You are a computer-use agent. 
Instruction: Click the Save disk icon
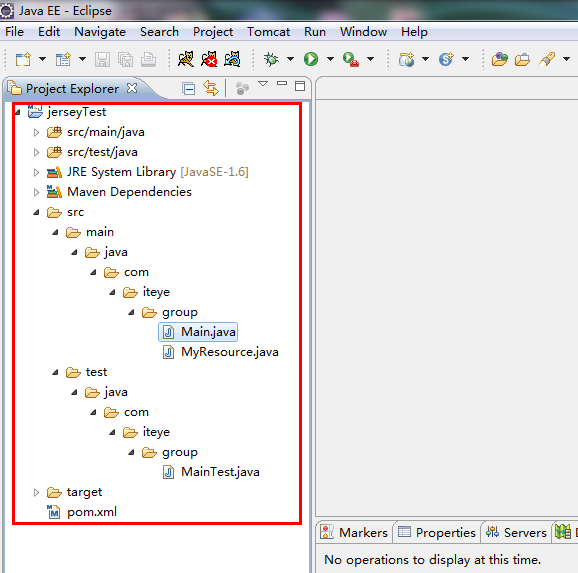point(102,59)
